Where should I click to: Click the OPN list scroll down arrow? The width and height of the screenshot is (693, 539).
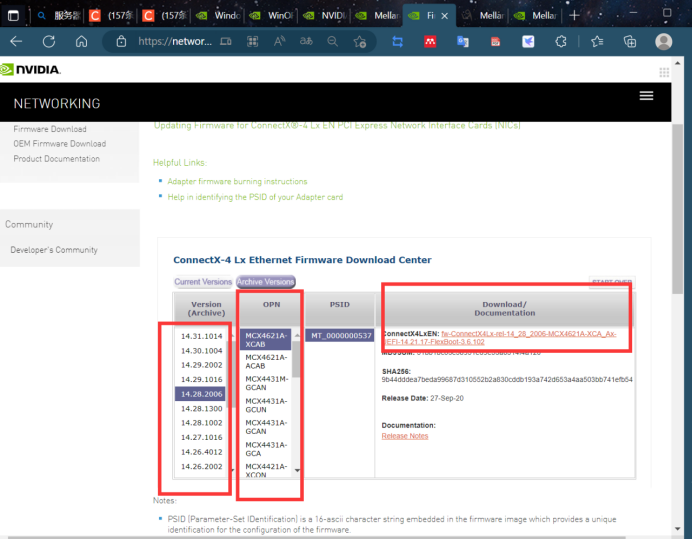pos(297,471)
